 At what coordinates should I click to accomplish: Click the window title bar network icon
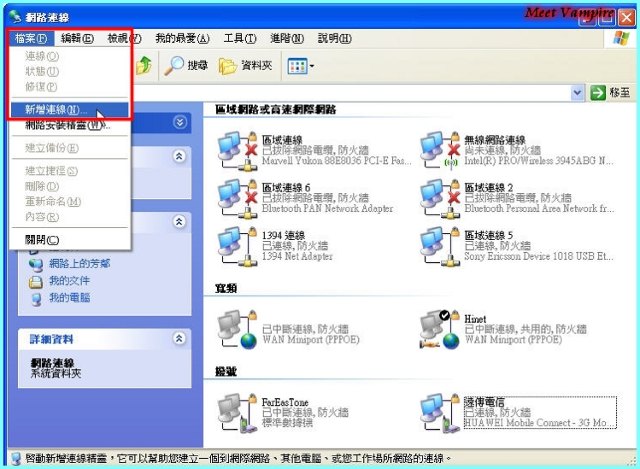15,17
